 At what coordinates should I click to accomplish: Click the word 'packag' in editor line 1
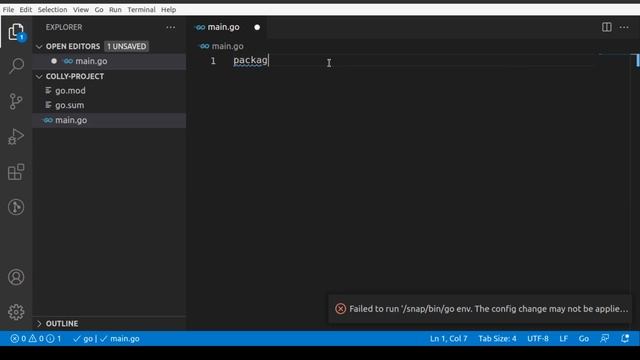coord(250,60)
